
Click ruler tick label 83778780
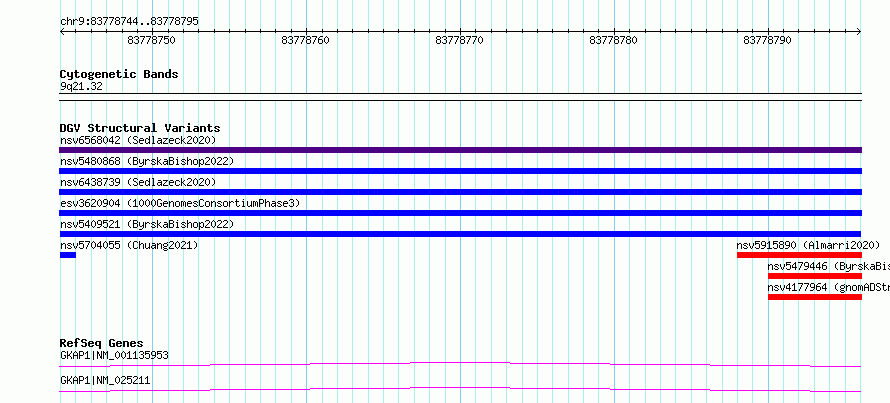click(614, 40)
